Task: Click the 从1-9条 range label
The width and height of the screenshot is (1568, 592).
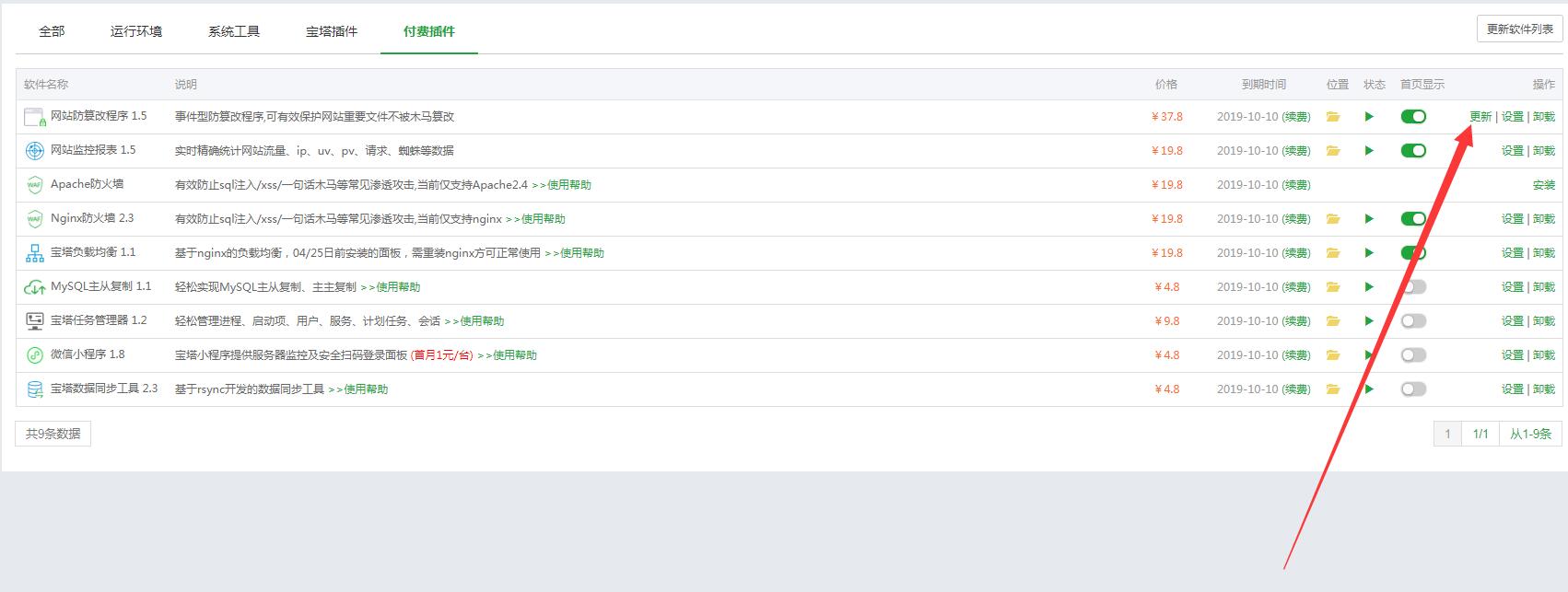Action: tap(1530, 434)
